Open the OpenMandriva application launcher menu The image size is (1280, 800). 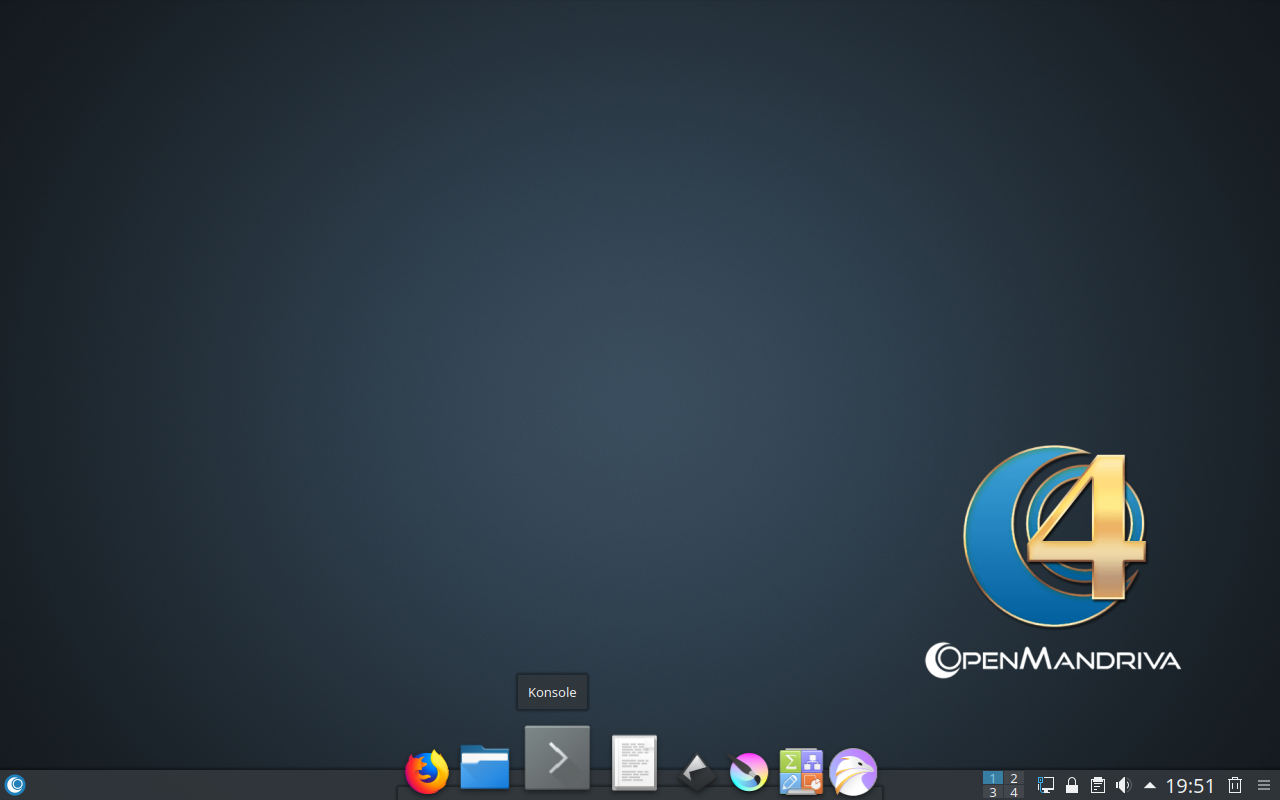(x=15, y=785)
